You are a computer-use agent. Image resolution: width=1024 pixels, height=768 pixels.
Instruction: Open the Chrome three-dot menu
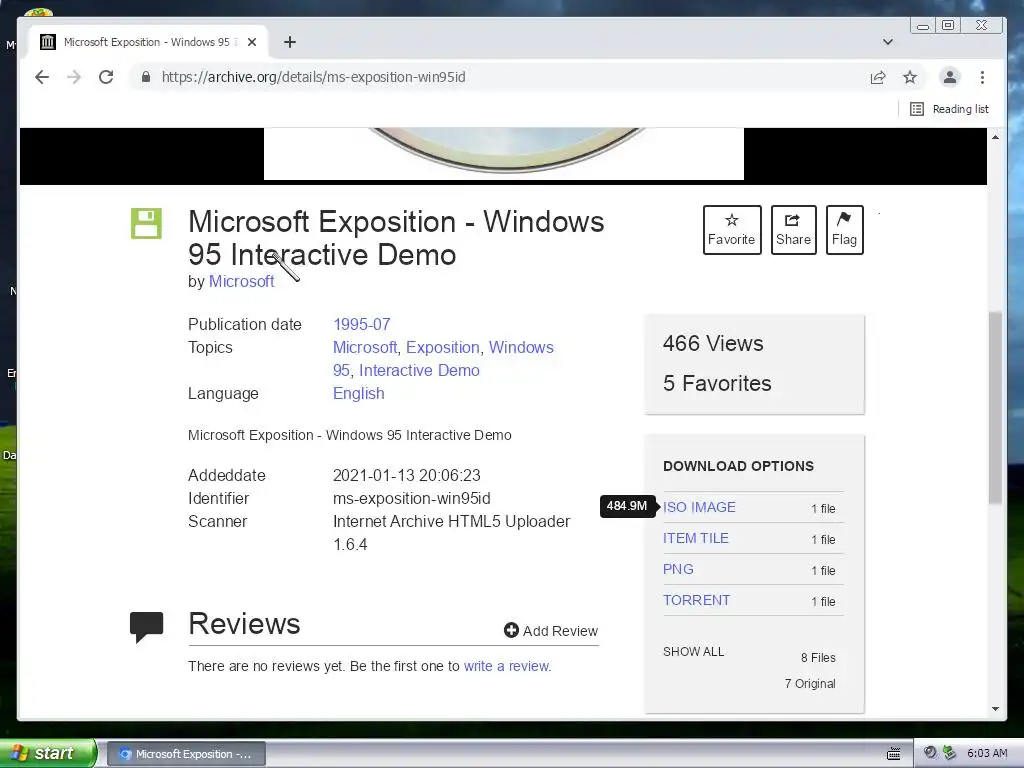tap(982, 77)
